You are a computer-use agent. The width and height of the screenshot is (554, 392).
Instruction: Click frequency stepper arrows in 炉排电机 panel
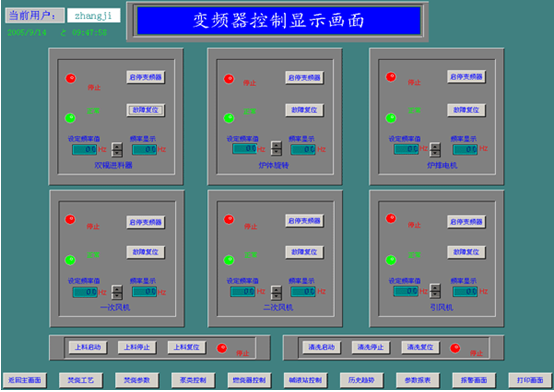coord(435,150)
